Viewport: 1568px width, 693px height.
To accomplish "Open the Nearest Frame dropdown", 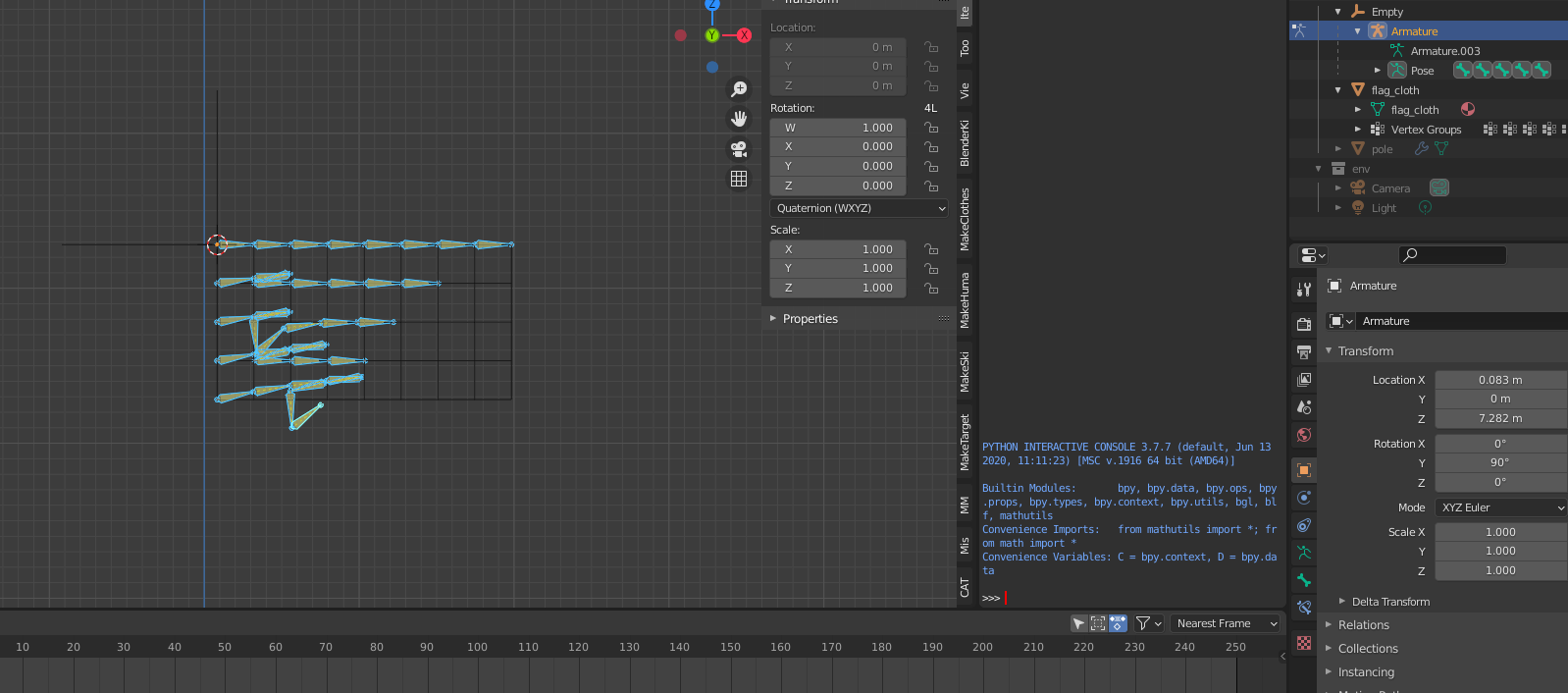I will (1227, 623).
